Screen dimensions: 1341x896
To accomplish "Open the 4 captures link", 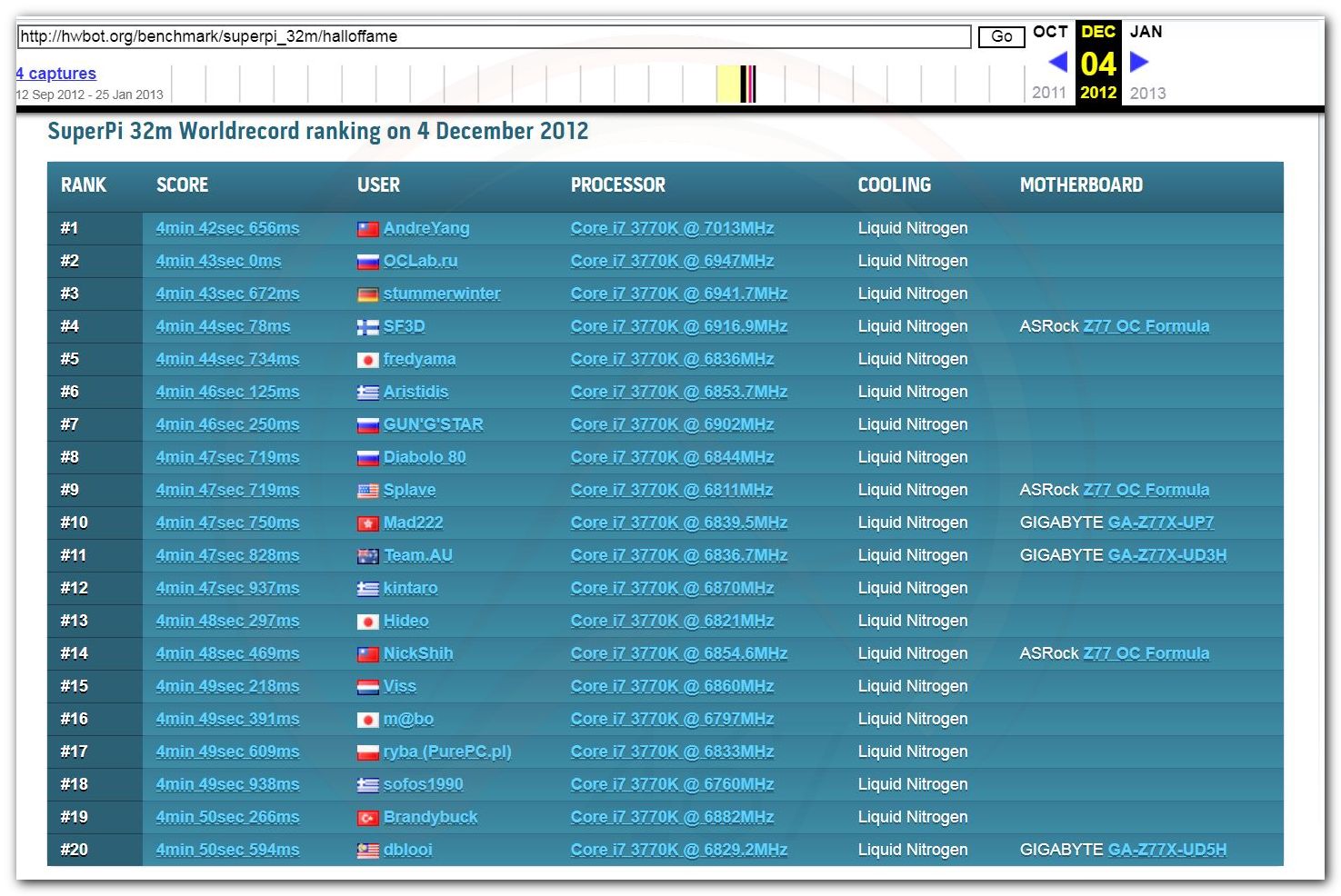I will 56,74.
